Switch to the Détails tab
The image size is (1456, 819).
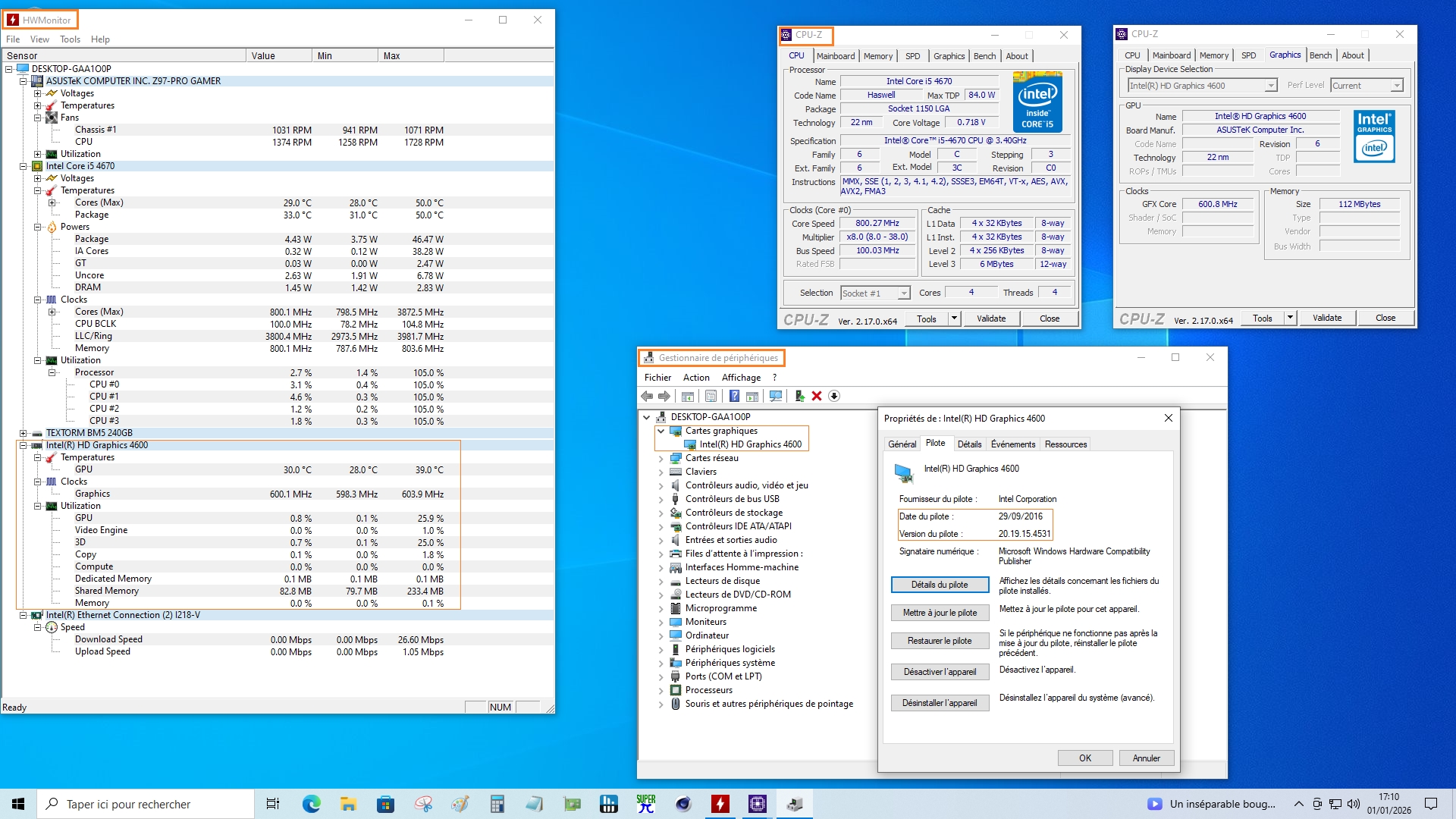point(969,444)
